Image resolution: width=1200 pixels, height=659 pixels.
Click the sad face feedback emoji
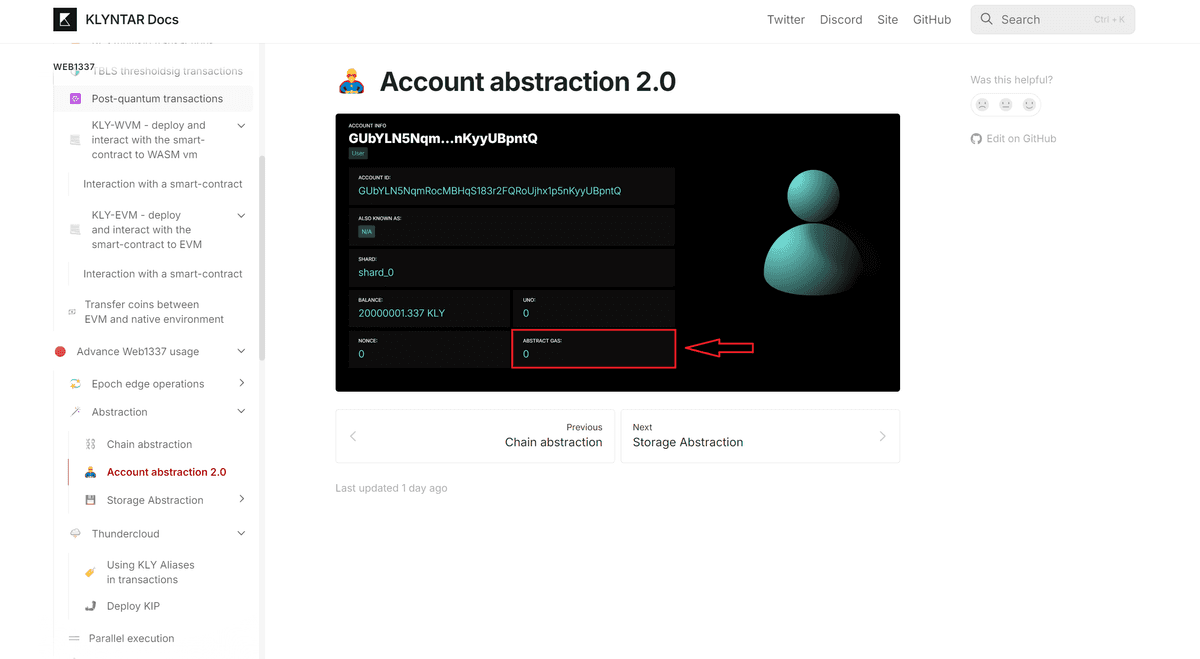pos(982,104)
